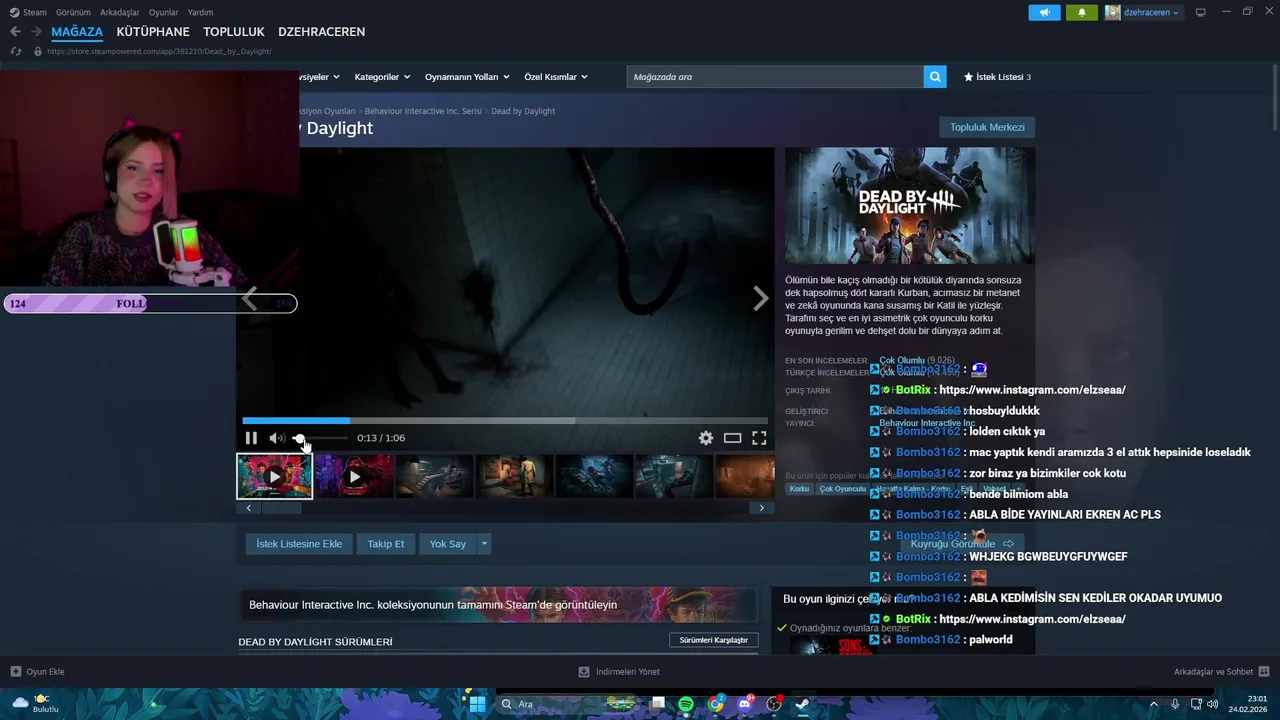Open Spotify from the taskbar
This screenshot has width=1280, height=720.
pyautogui.click(x=686, y=704)
